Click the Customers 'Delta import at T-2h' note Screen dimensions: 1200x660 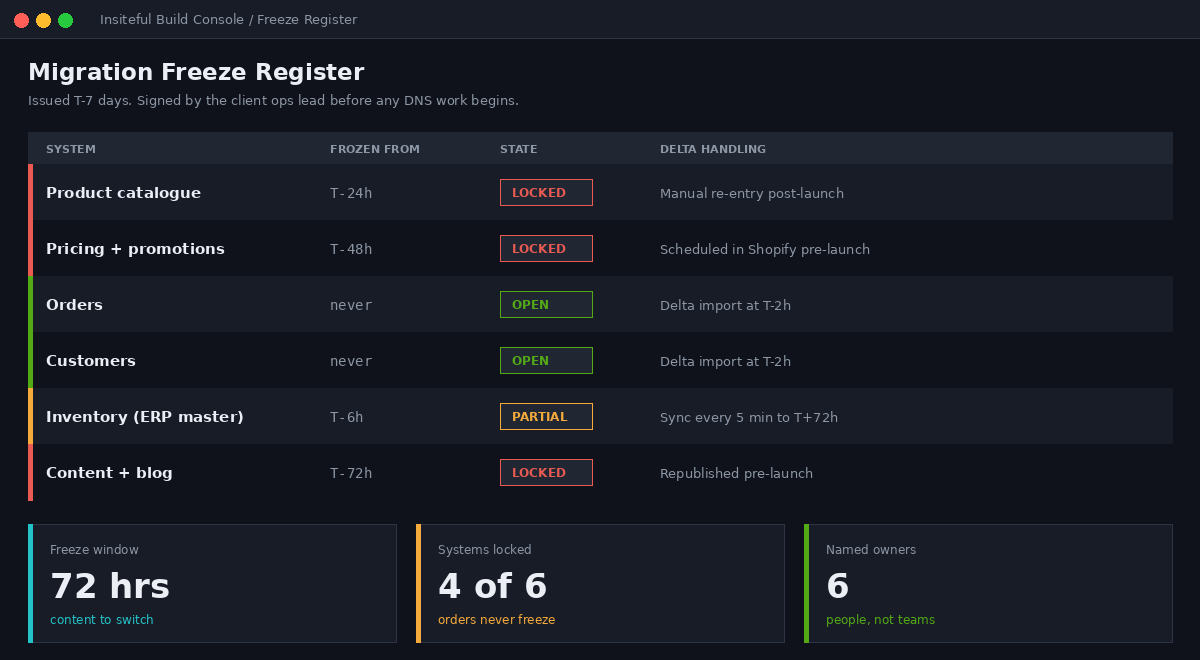(725, 361)
